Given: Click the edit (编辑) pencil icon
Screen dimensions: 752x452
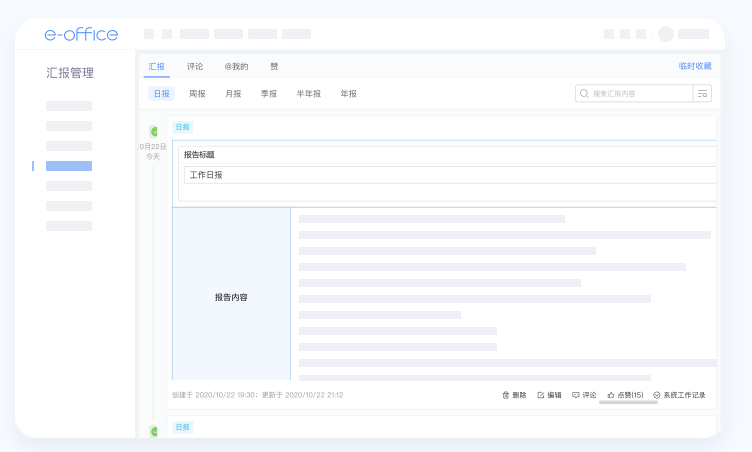Looking at the screenshot, I should click(x=541, y=395).
